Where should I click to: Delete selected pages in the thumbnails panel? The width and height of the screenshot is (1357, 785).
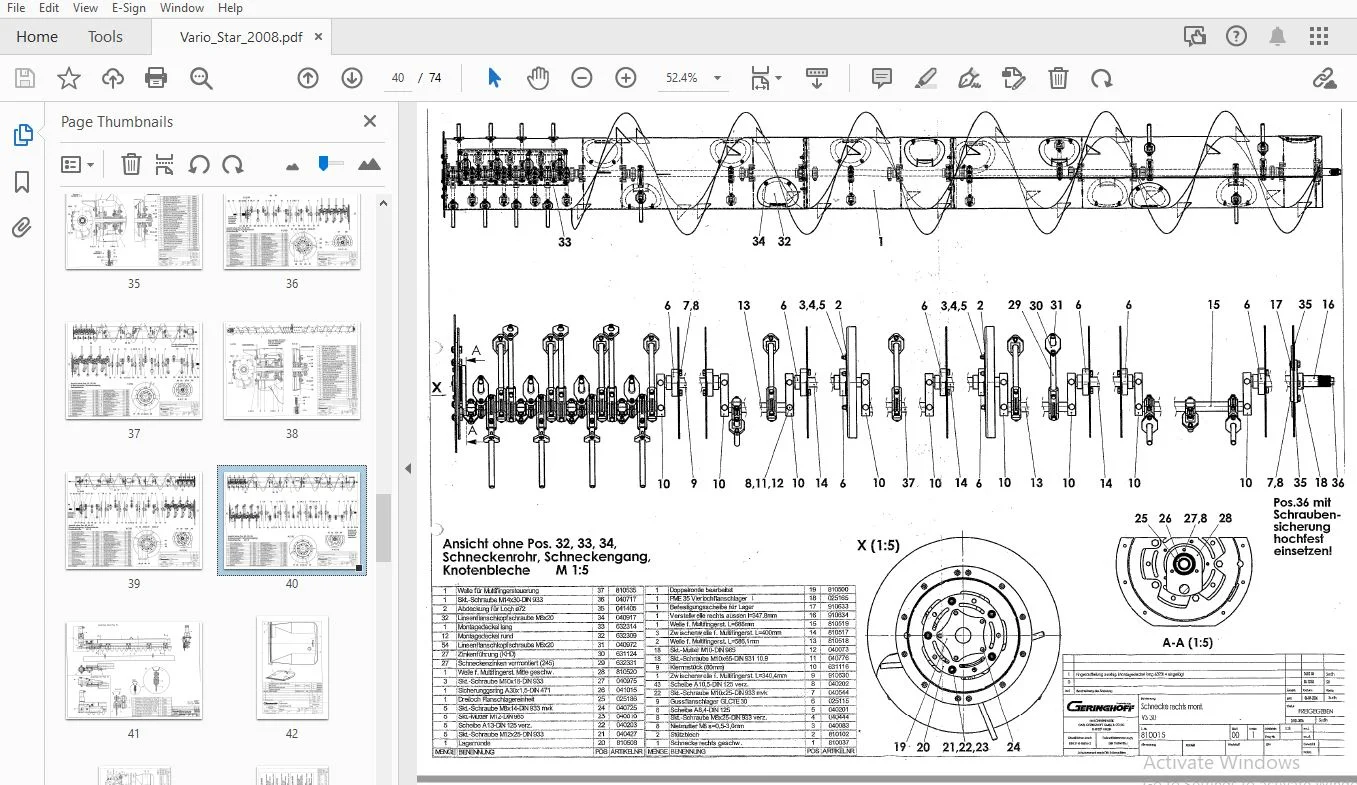pyautogui.click(x=131, y=164)
